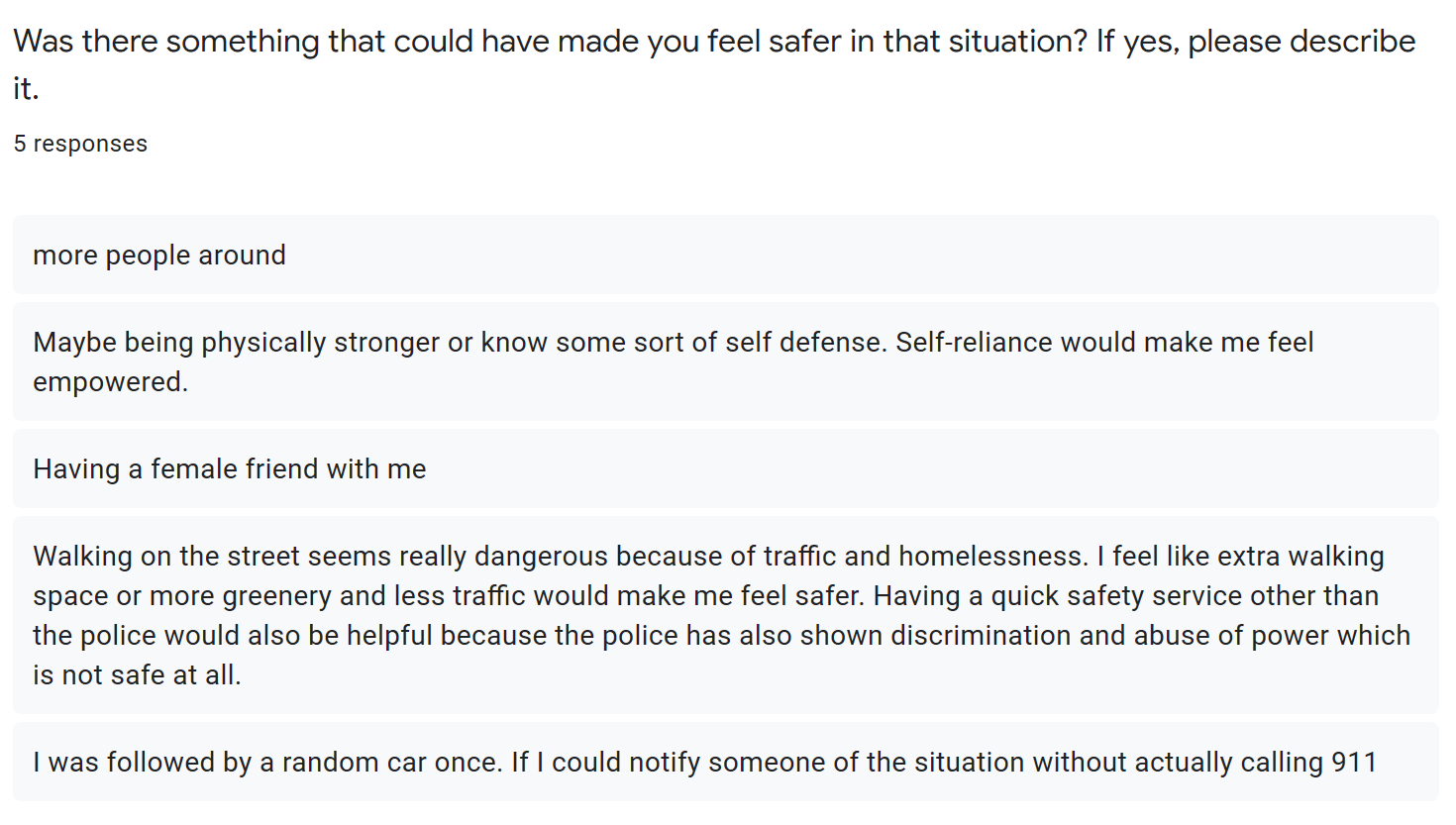Viewport: 1456px width, 825px height.
Task: Click the word "greenery"
Action: (x=277, y=596)
